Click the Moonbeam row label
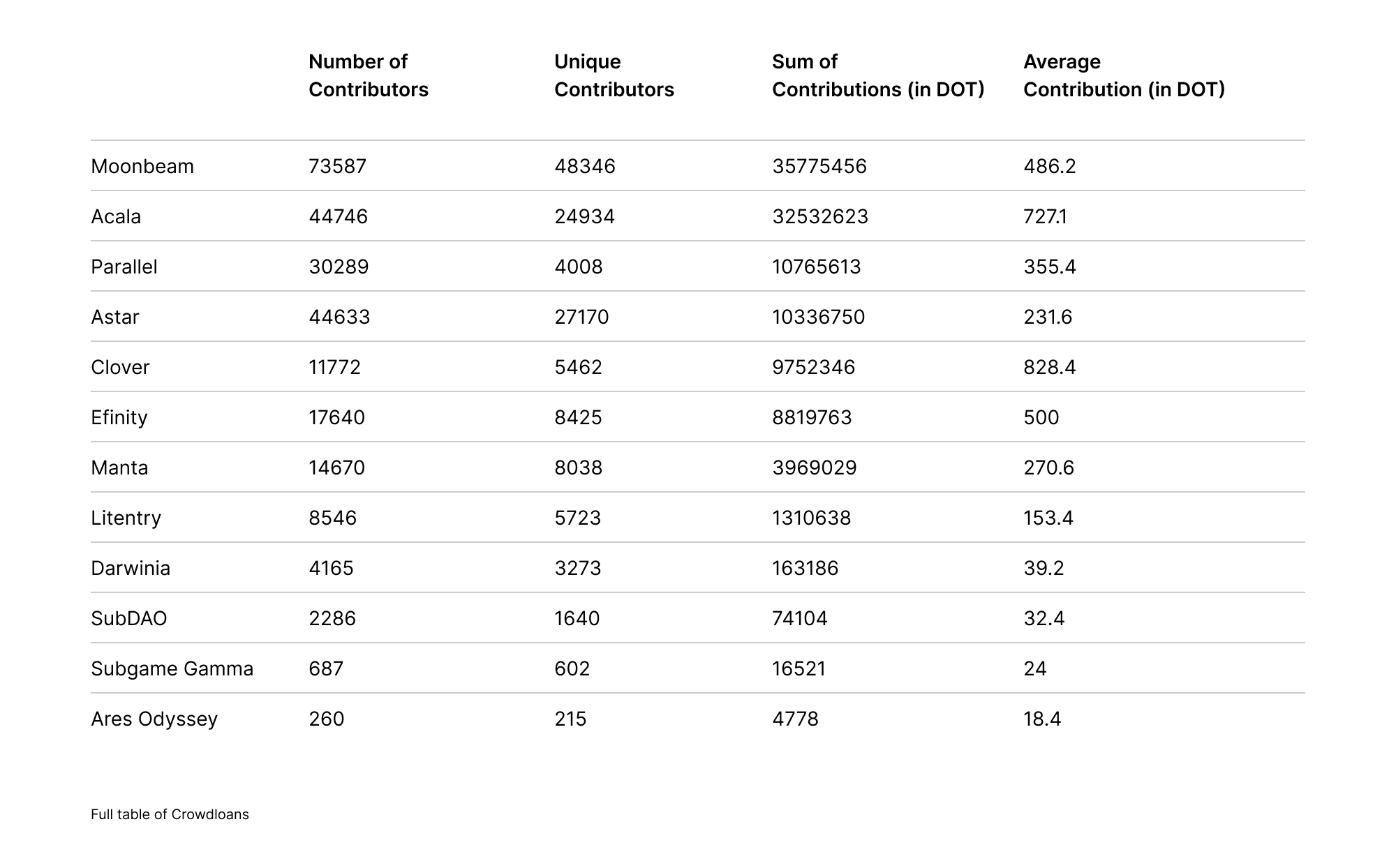Screen dimensions: 1396x868 (142, 166)
